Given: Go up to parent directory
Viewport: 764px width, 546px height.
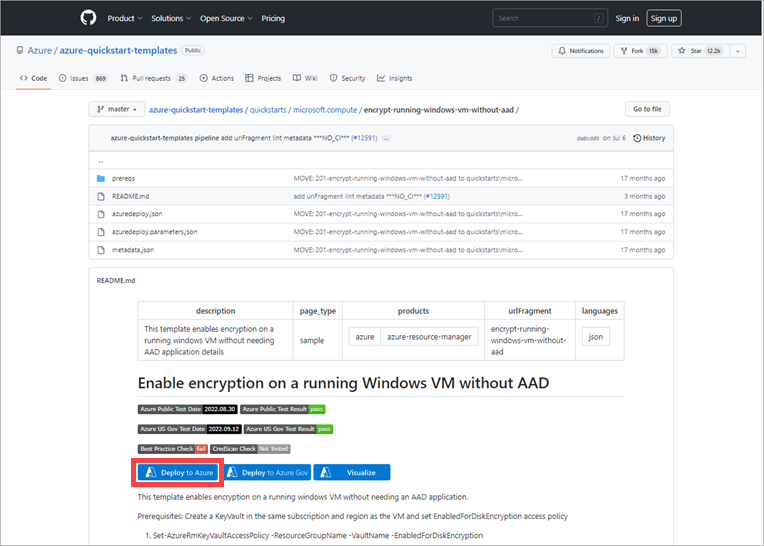Looking at the screenshot, I should 101,161.
